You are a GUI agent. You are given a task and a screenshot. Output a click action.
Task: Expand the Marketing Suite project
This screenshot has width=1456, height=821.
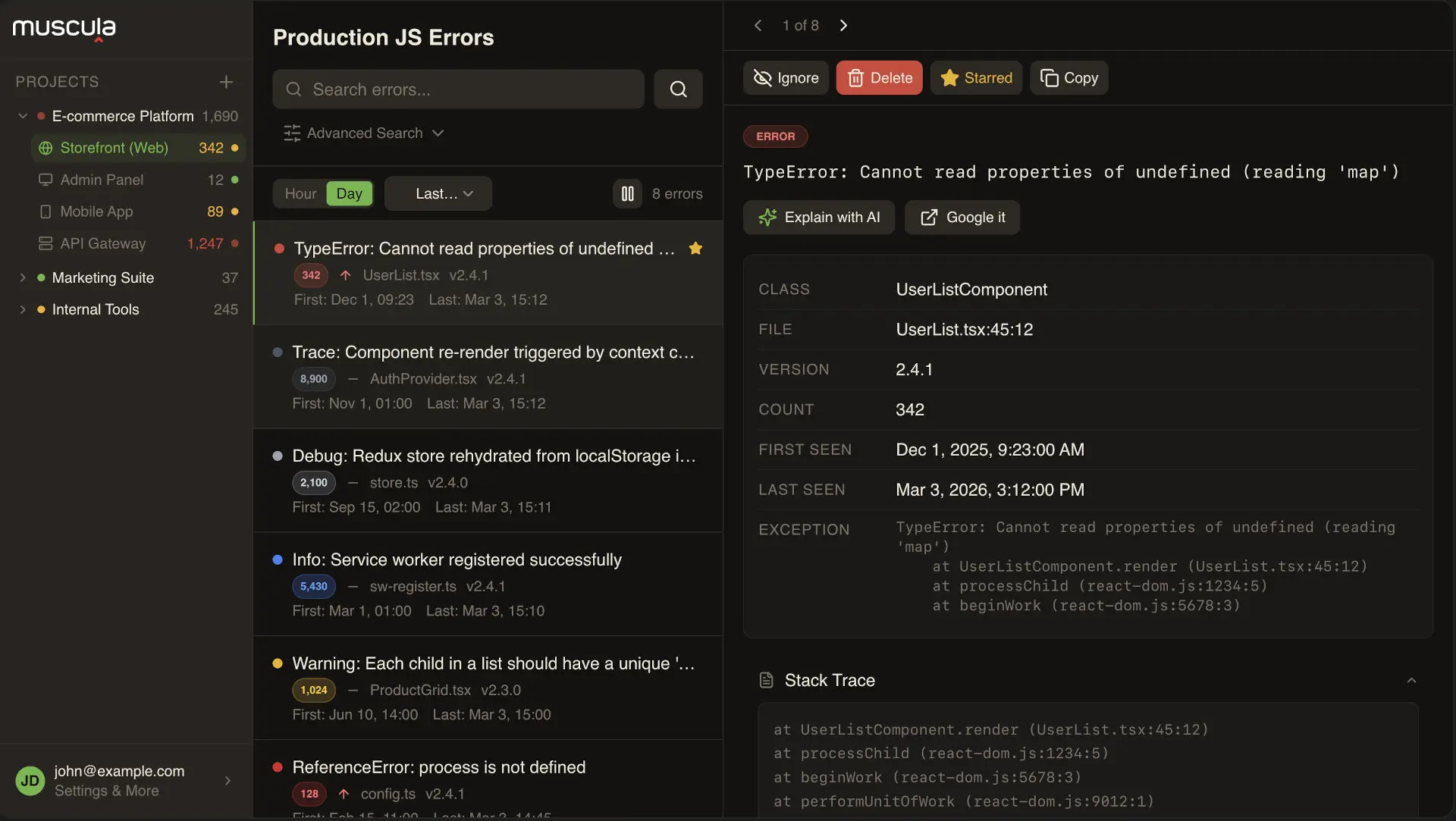(x=24, y=277)
